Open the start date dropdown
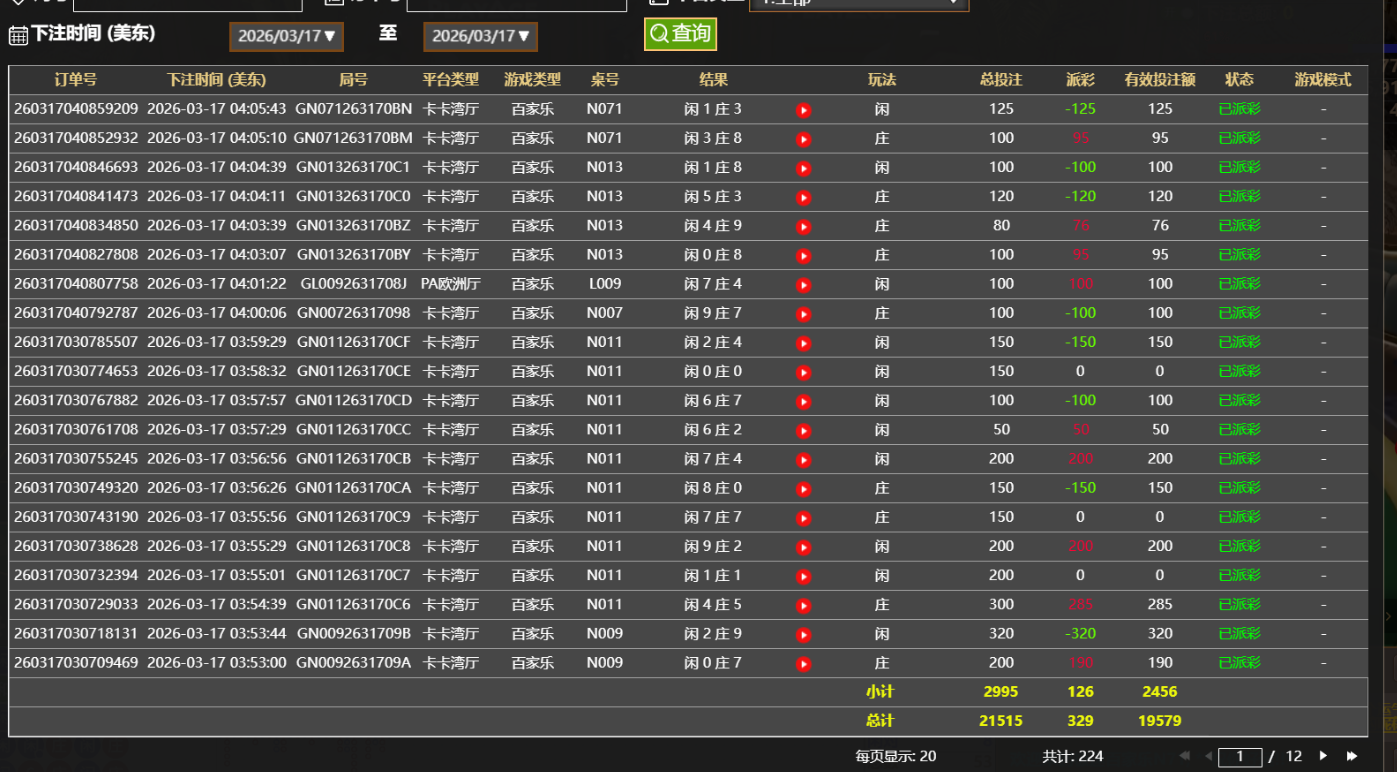1397x772 pixels. [x=286, y=37]
